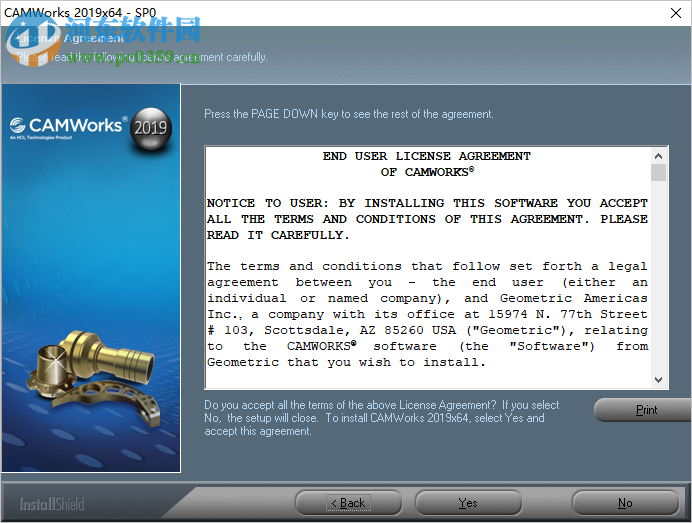
Task: Click the license scrollbar up arrow
Action: (658, 156)
